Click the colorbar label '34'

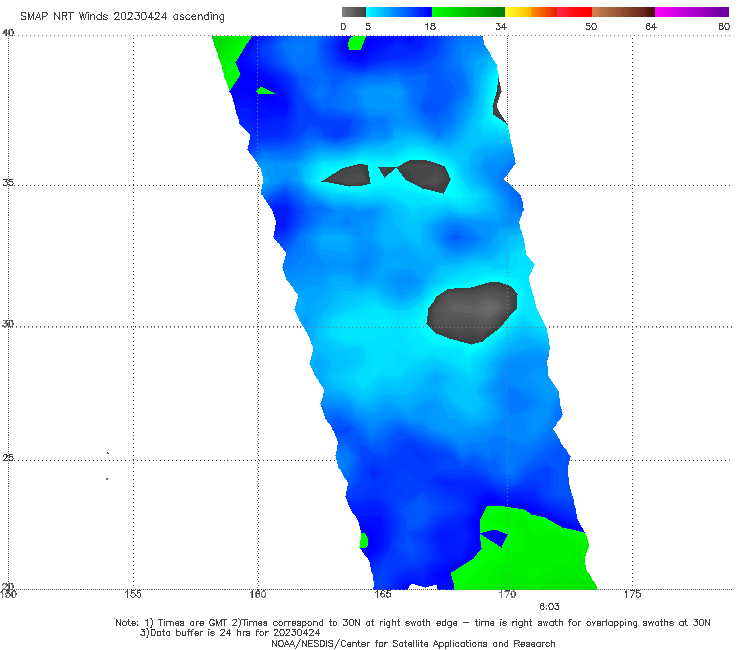point(501,26)
